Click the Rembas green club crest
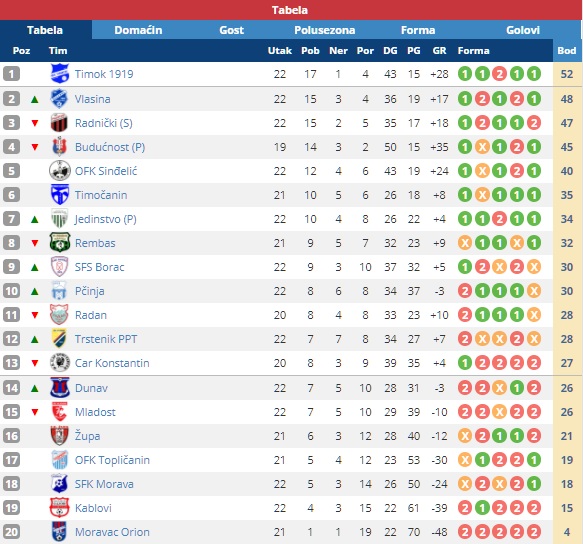 pos(59,243)
